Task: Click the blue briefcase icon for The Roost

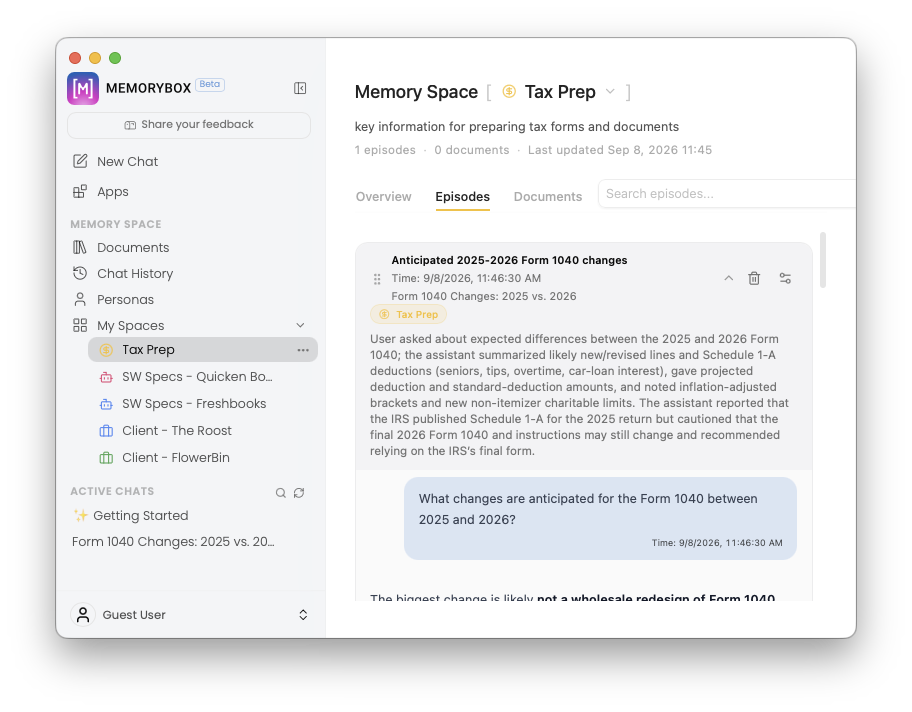Action: coord(106,430)
